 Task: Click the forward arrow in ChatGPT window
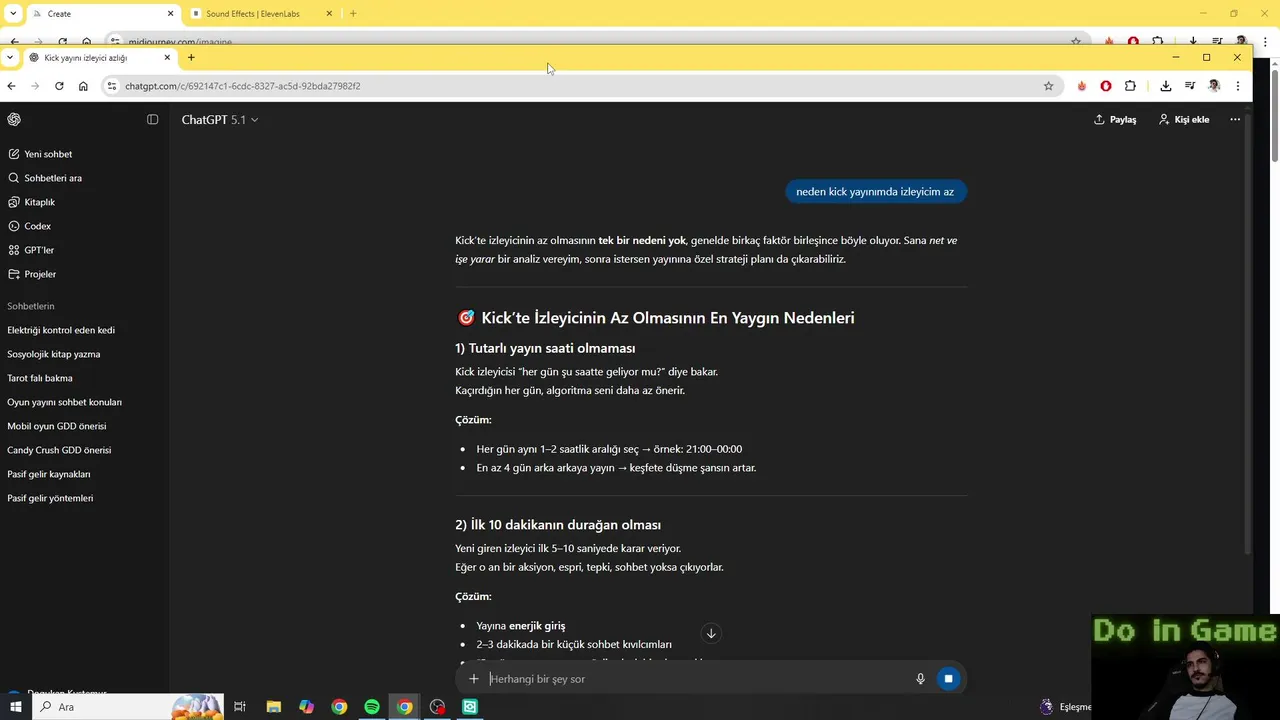click(35, 86)
